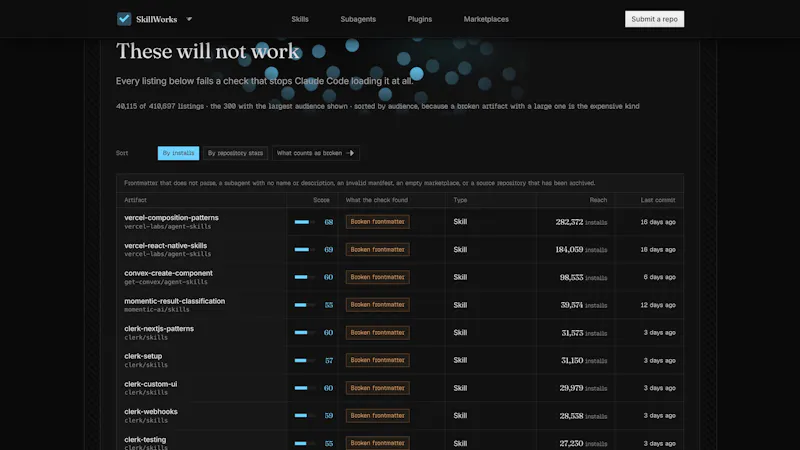Click arrow icon in What counts as broken
The height and width of the screenshot is (450, 800).
tap(350, 153)
